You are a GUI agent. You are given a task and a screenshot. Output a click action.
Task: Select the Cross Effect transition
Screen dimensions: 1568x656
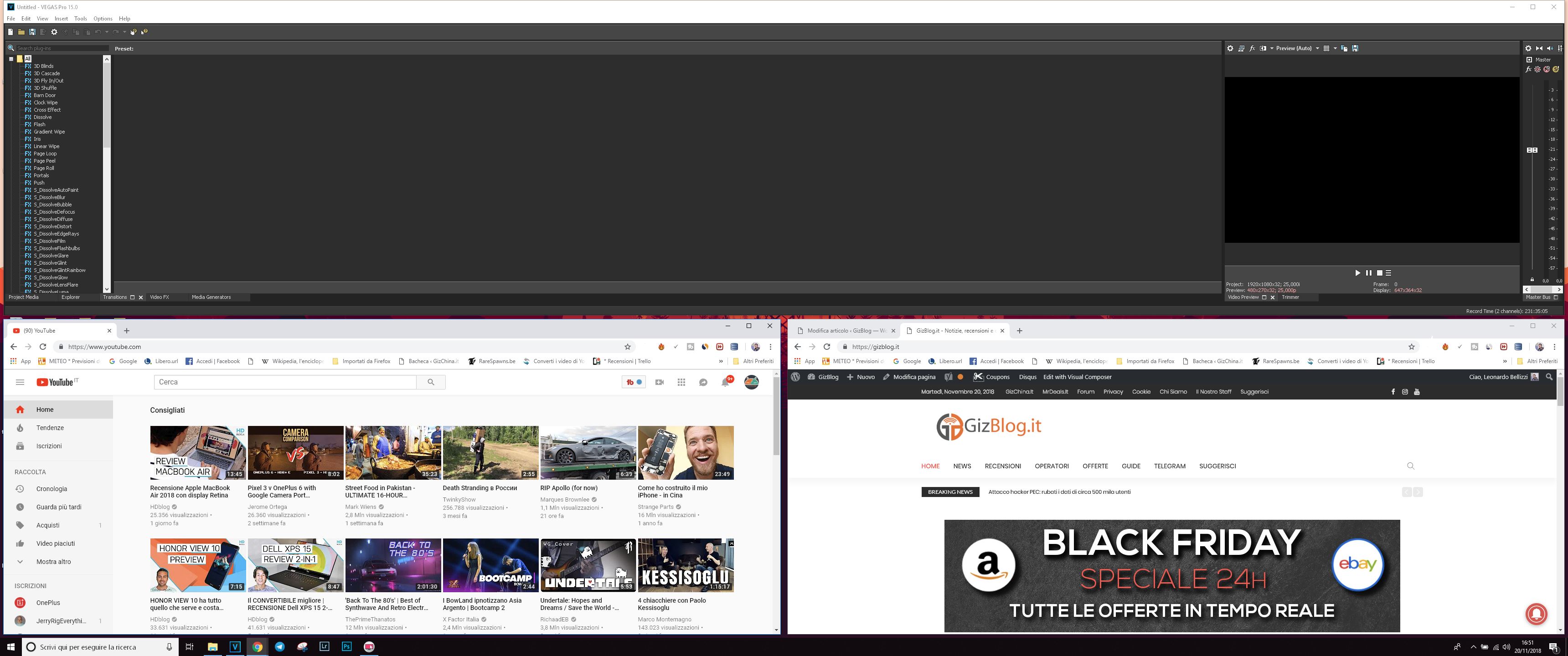(x=47, y=109)
